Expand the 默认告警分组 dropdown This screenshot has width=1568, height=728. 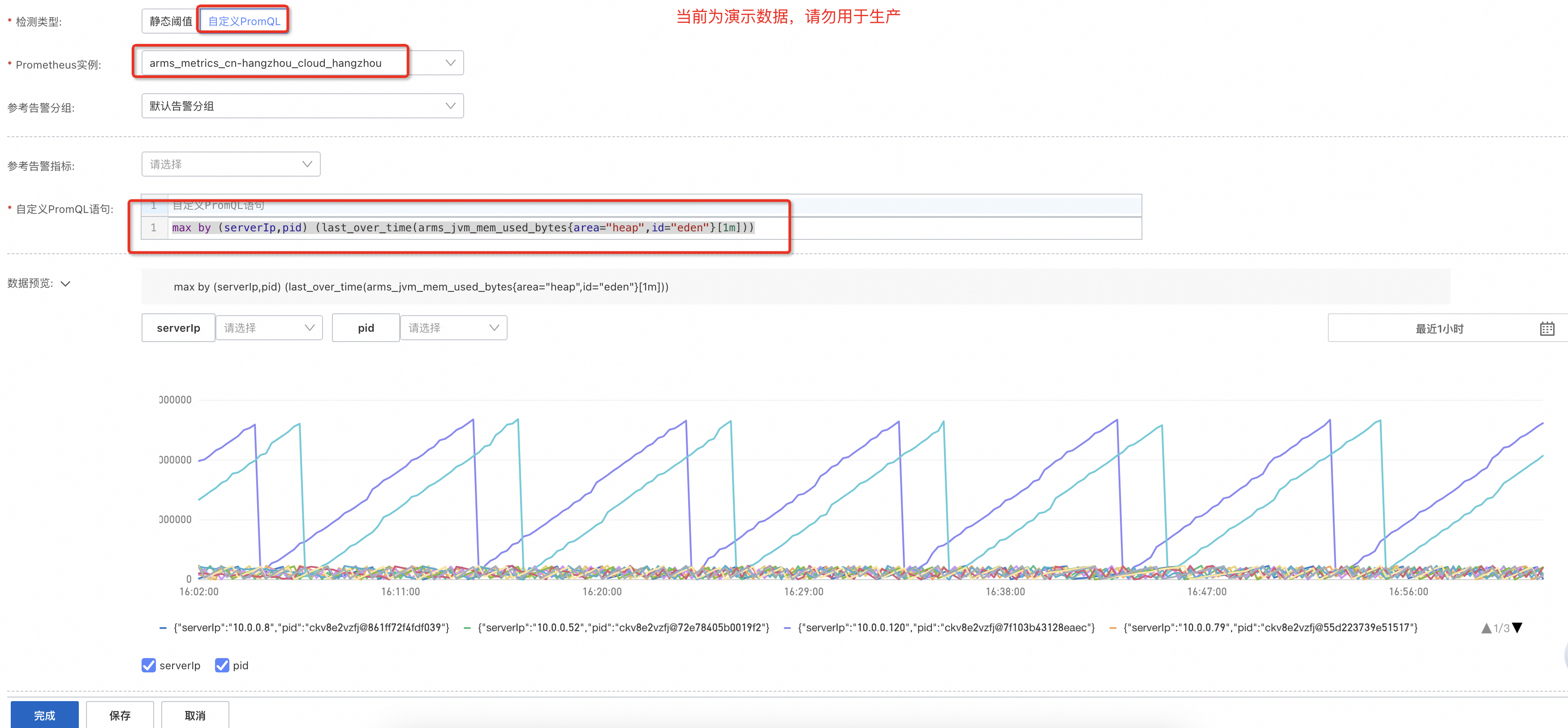coord(302,106)
